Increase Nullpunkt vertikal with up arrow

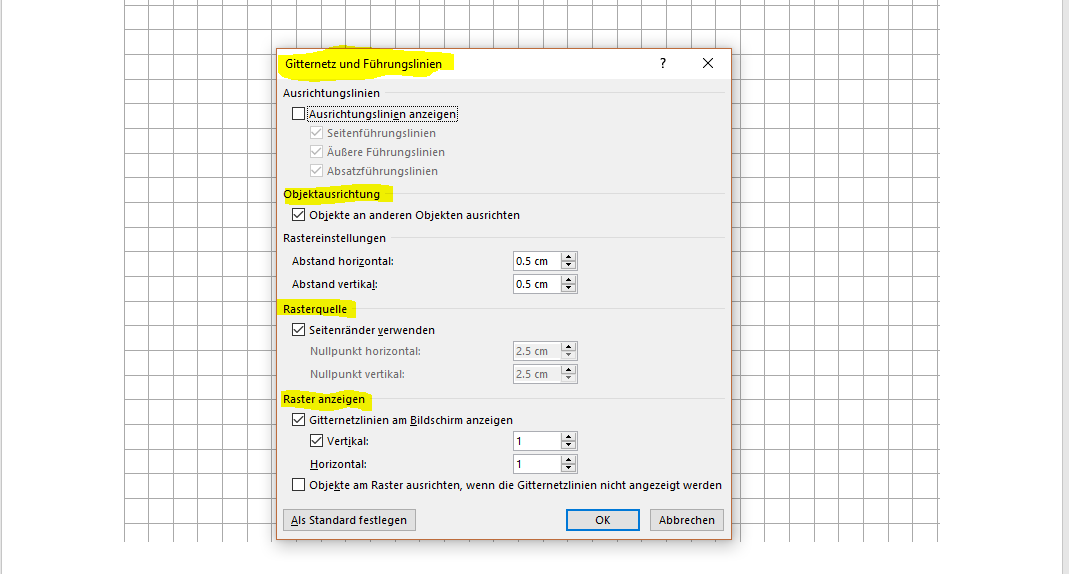[569, 369]
